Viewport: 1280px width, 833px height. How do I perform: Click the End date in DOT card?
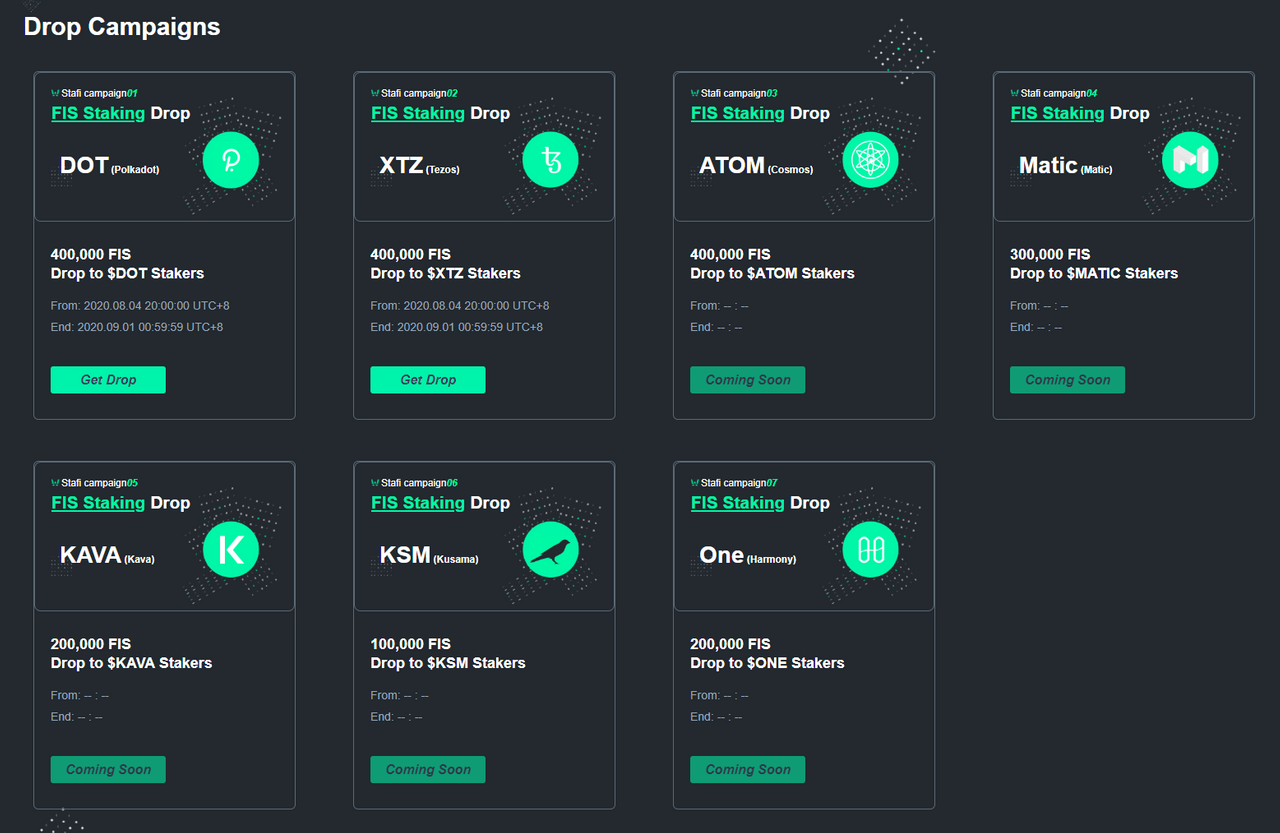(x=137, y=327)
